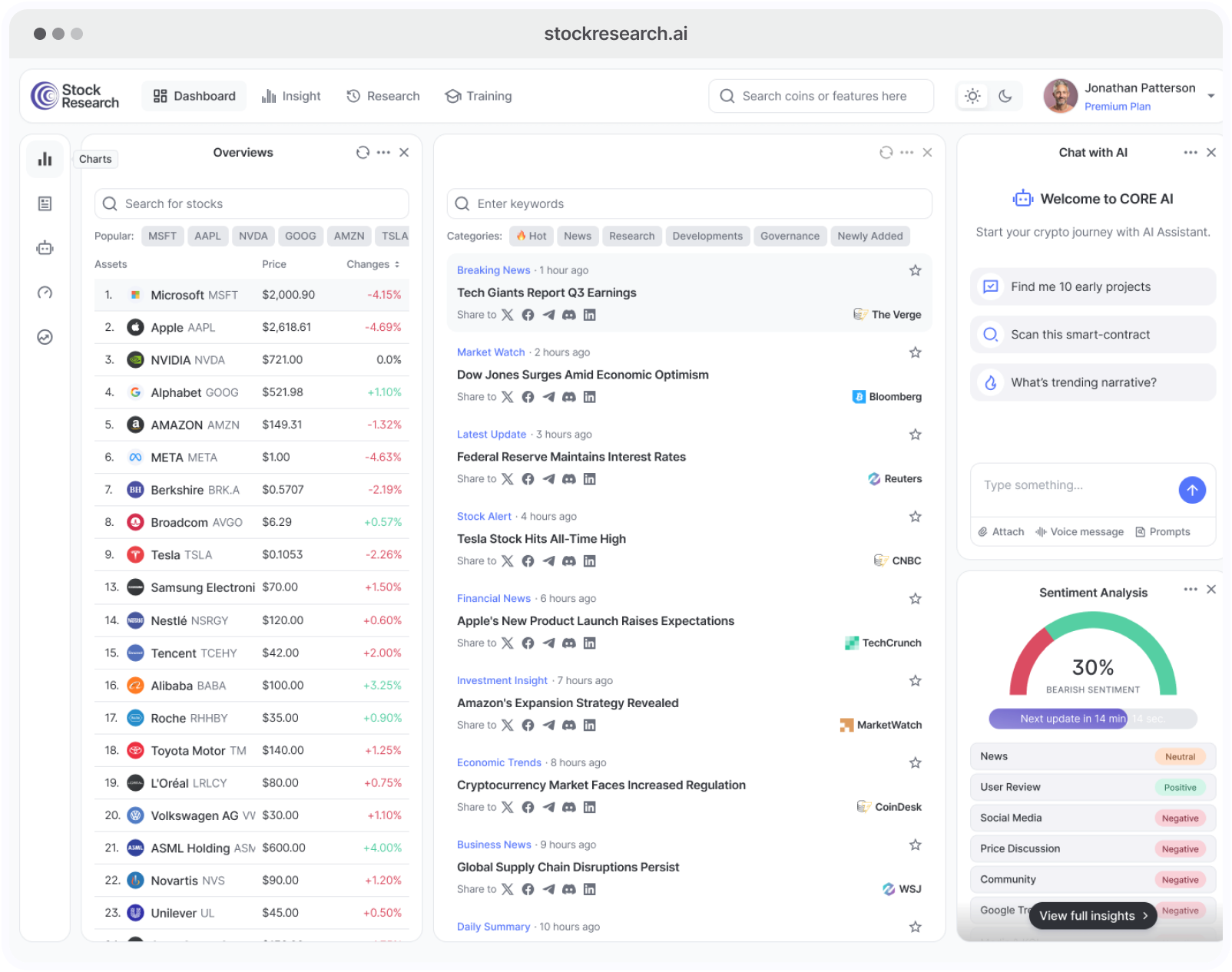The width and height of the screenshot is (1232, 972).
Task: Open Sentiment Analysis more options
Action: [1191, 590]
